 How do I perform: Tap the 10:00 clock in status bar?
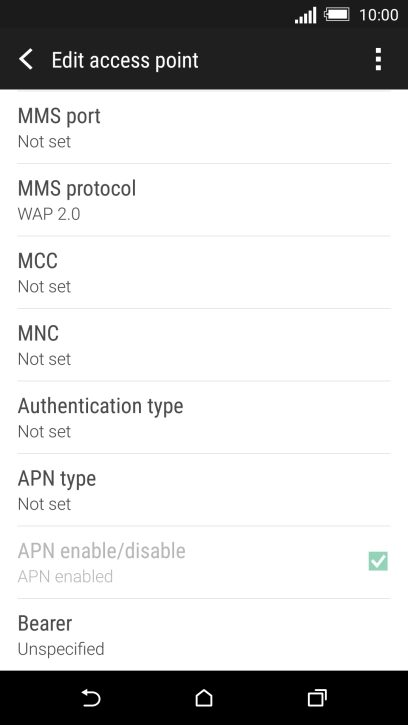click(x=378, y=15)
